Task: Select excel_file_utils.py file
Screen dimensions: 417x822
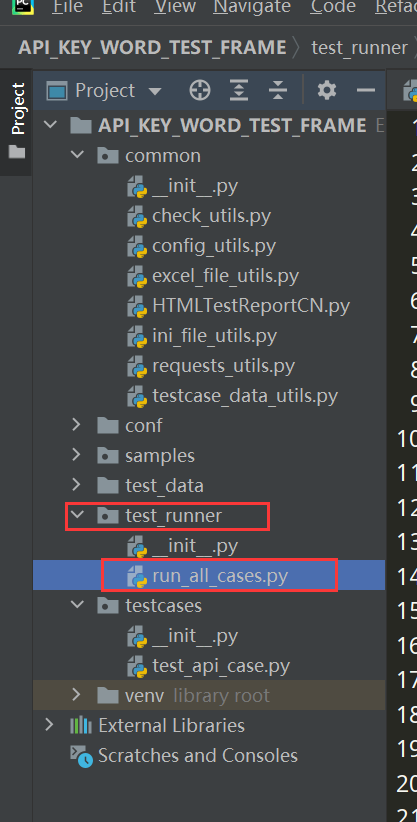Action: pos(226,275)
